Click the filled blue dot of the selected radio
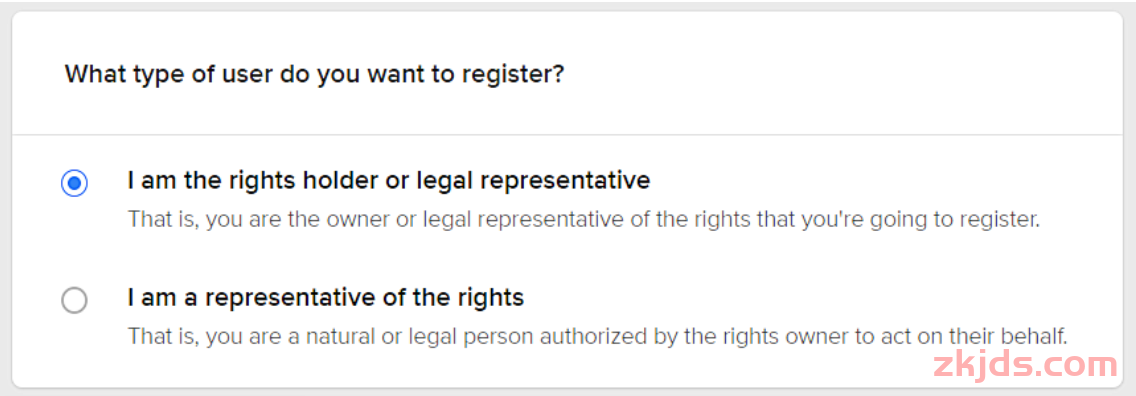 74,183
